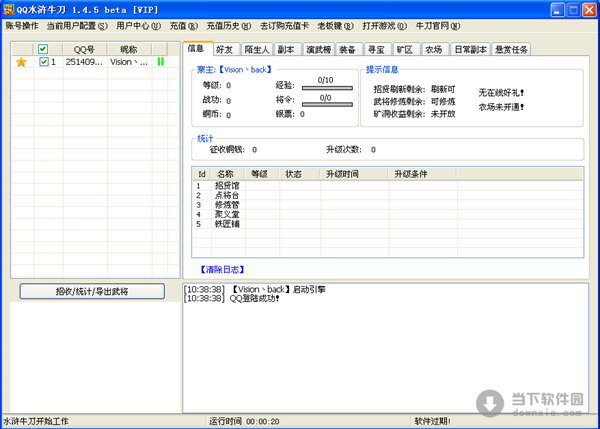
Task: Click the 【清除日志】 link
Action: coord(223,270)
